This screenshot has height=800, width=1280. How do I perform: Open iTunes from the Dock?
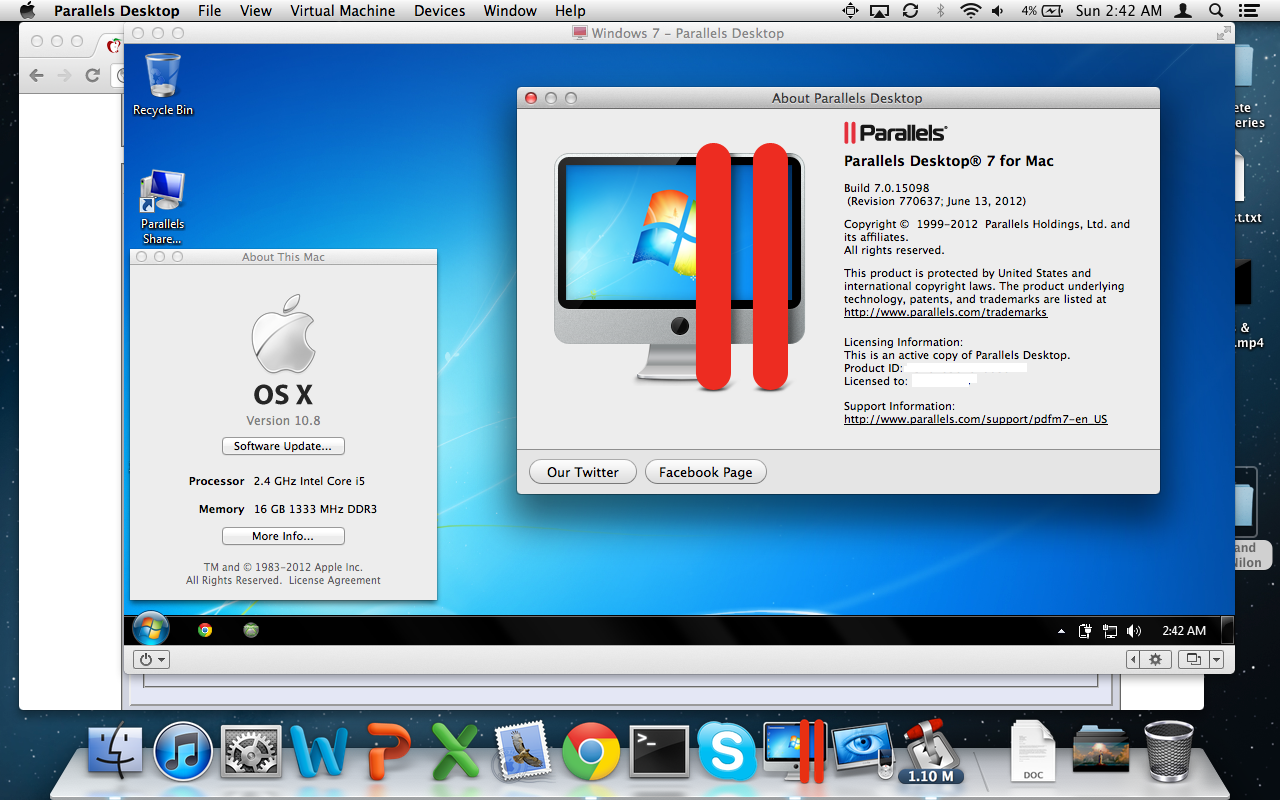coord(183,751)
